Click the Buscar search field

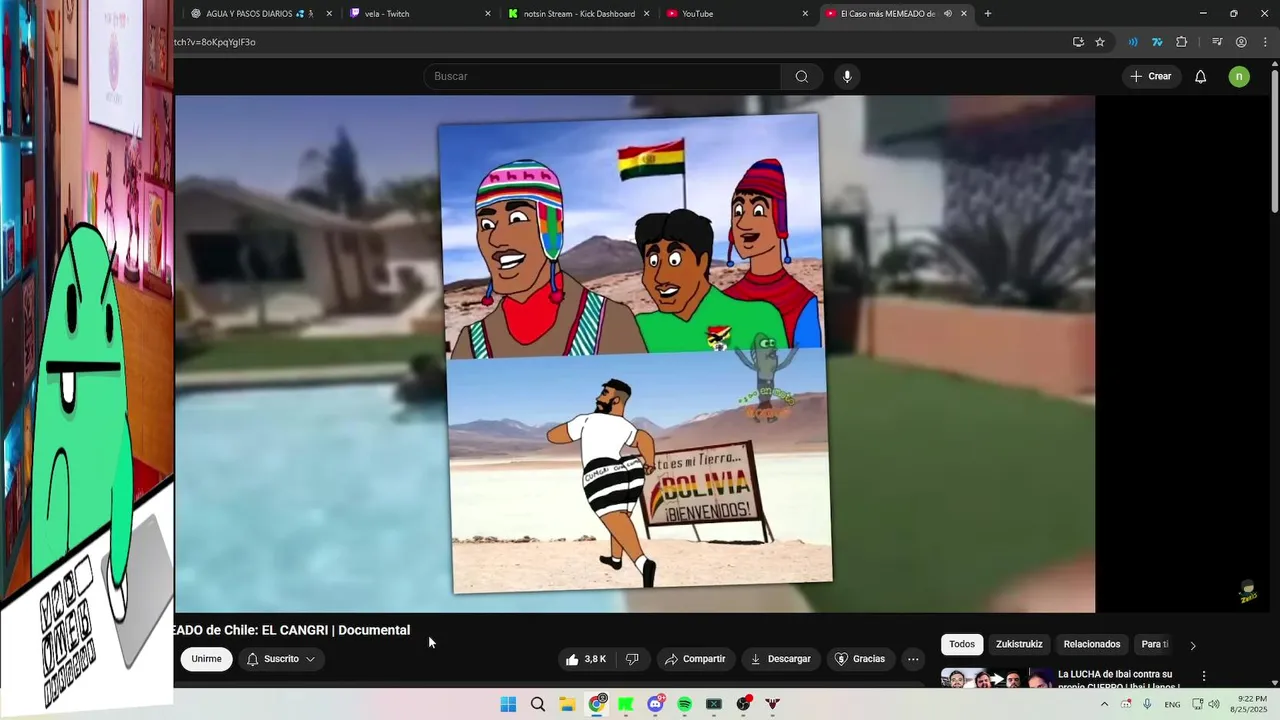click(602, 77)
